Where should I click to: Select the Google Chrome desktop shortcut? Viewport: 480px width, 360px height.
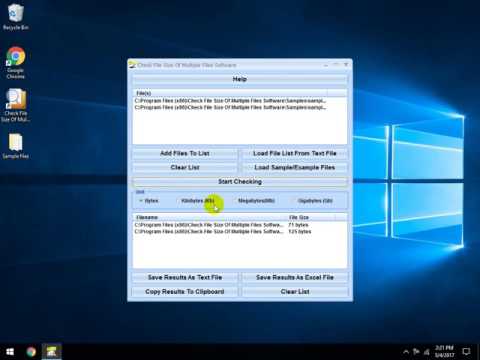(15, 63)
